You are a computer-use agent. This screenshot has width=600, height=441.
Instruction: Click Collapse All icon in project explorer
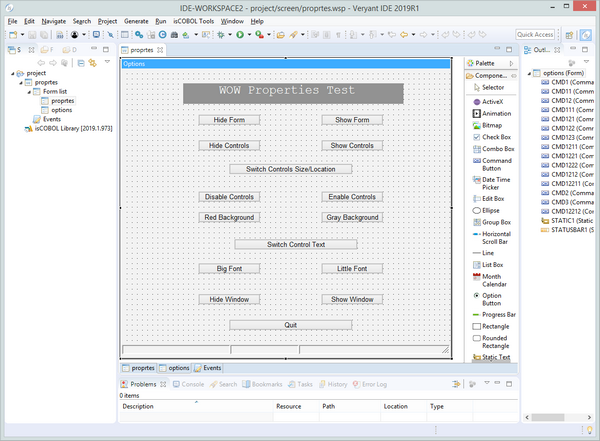click(x=82, y=62)
